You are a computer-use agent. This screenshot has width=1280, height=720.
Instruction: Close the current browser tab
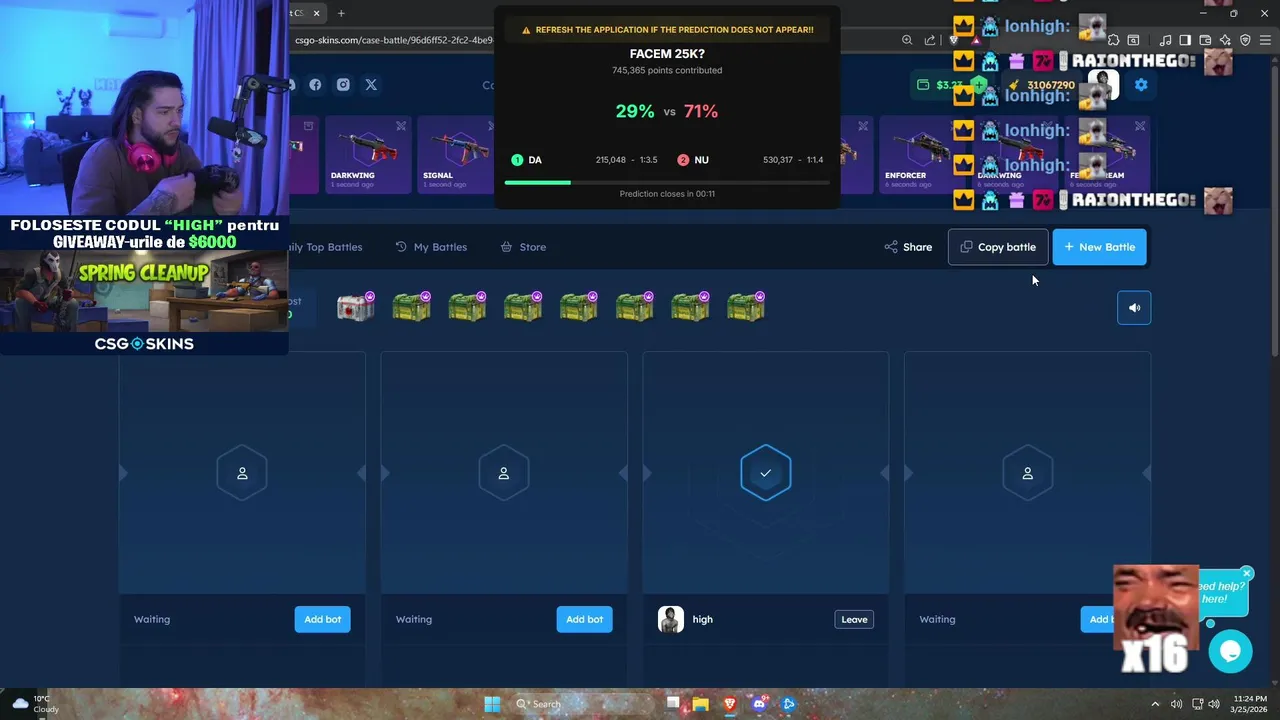pos(317,13)
